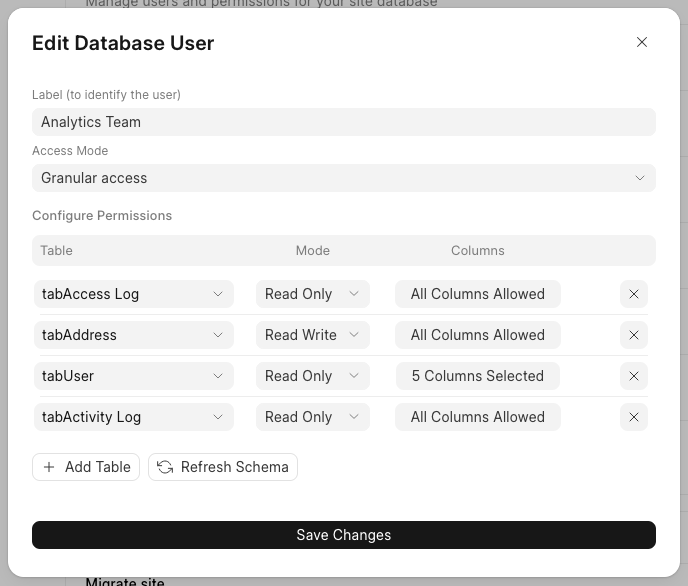Image resolution: width=688 pixels, height=586 pixels.
Task: Select the tabActivity Log table dropdown
Action: (133, 417)
